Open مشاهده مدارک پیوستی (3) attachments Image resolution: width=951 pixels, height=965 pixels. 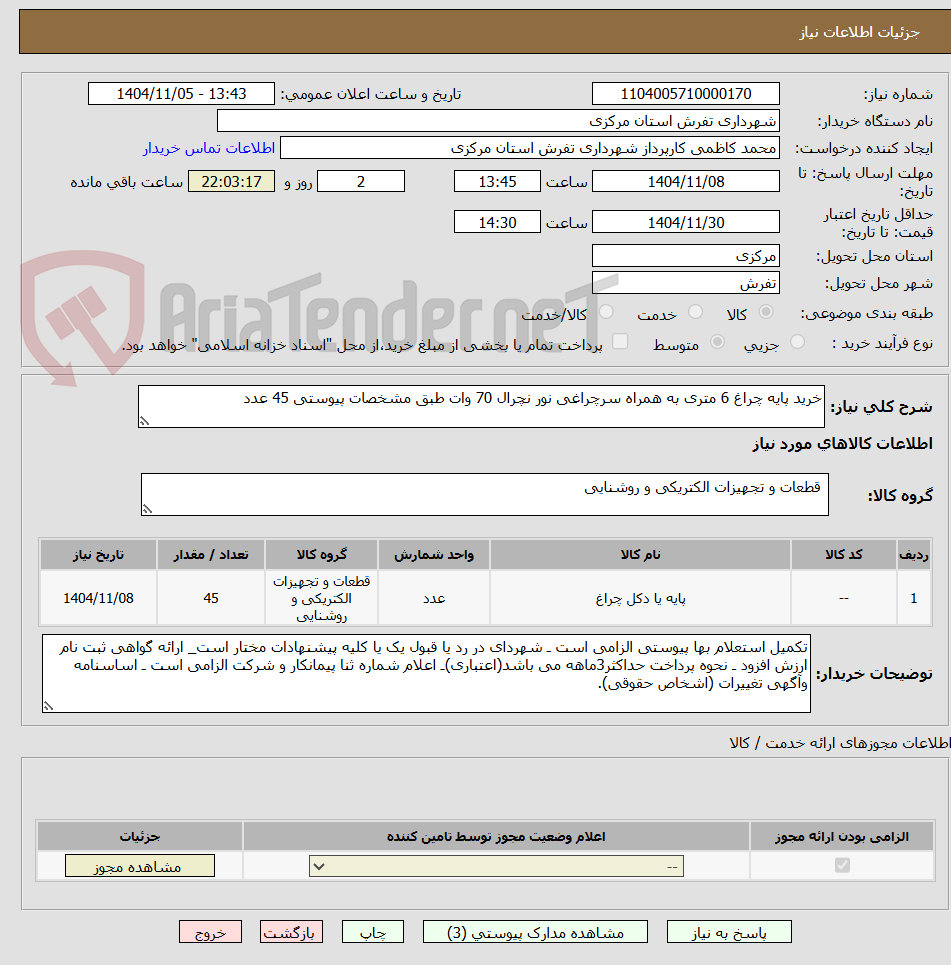pyautogui.click(x=535, y=932)
